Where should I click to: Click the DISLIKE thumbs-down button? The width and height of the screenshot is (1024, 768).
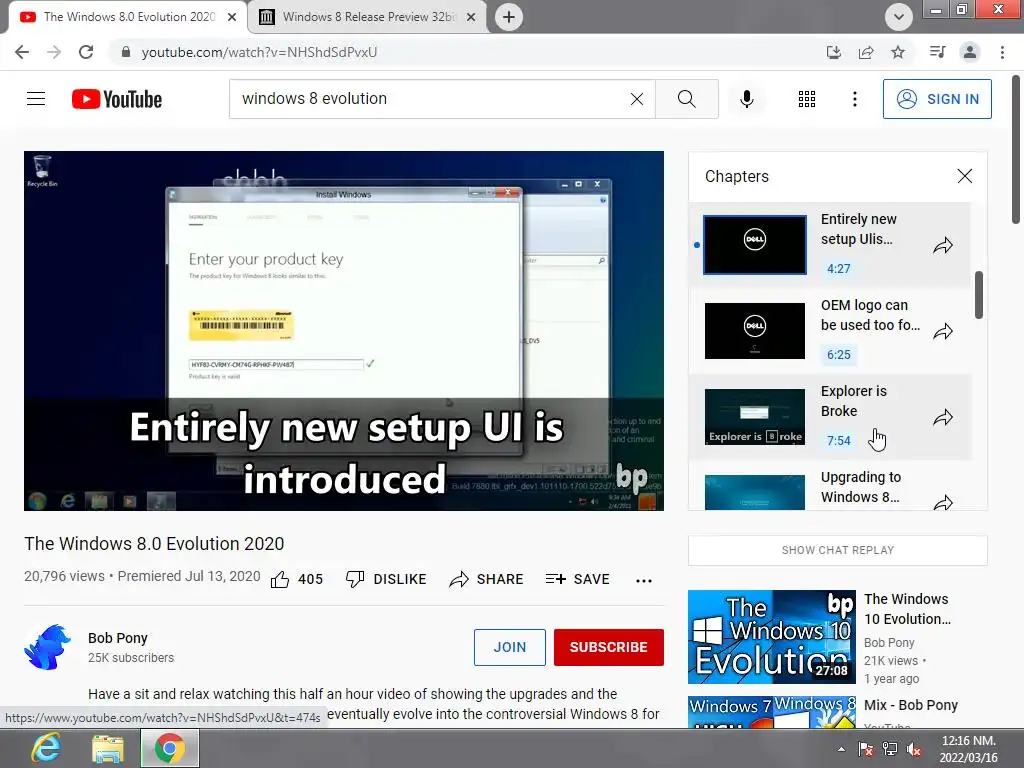point(386,579)
